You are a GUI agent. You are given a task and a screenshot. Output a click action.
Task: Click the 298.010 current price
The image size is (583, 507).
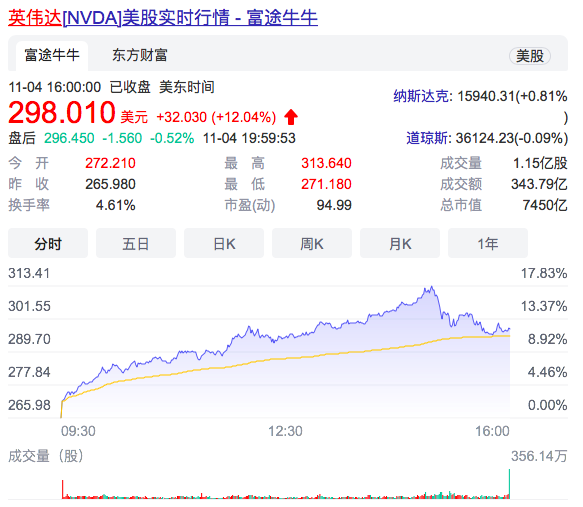62,112
